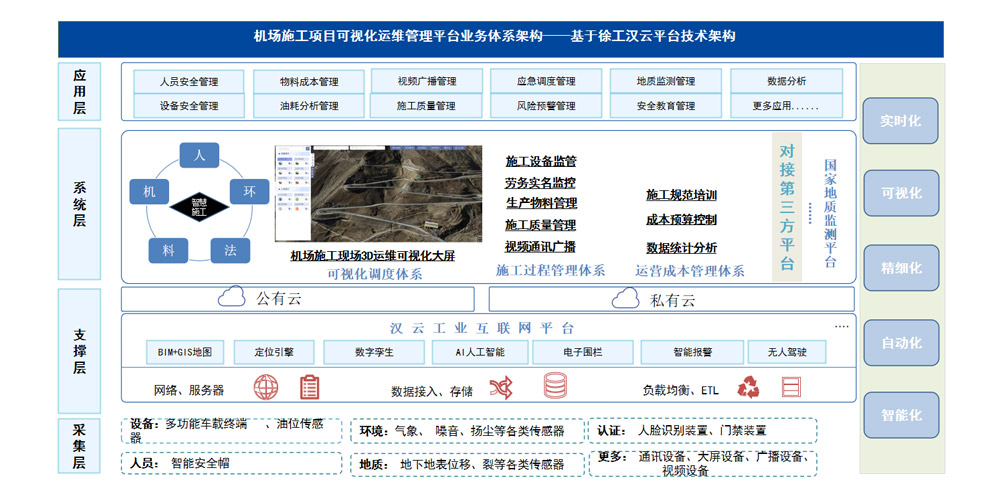Click the 实时化 side button
The height and width of the screenshot is (488, 996).
coord(900,121)
